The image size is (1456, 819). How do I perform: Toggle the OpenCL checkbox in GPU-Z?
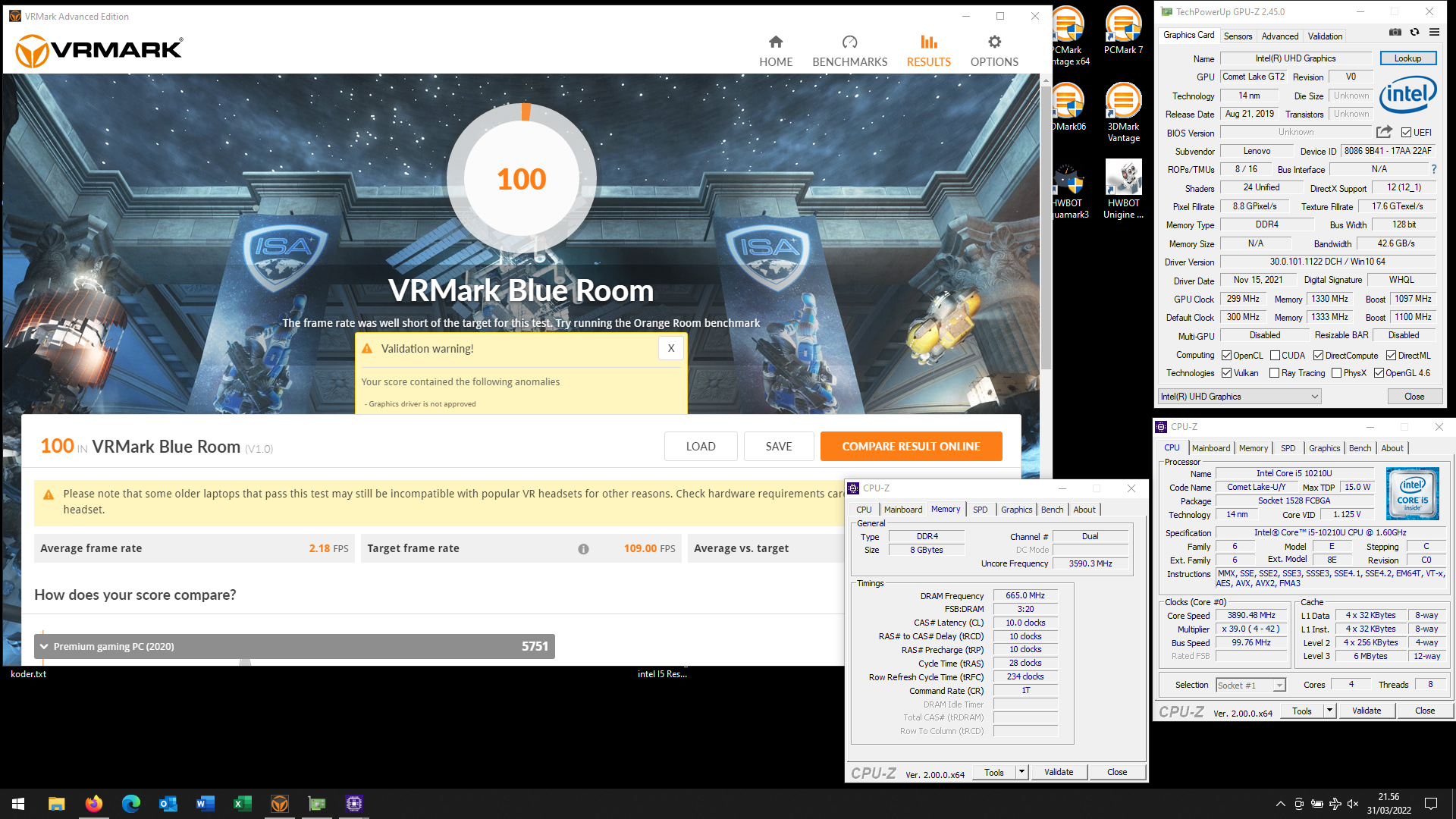[1226, 356]
